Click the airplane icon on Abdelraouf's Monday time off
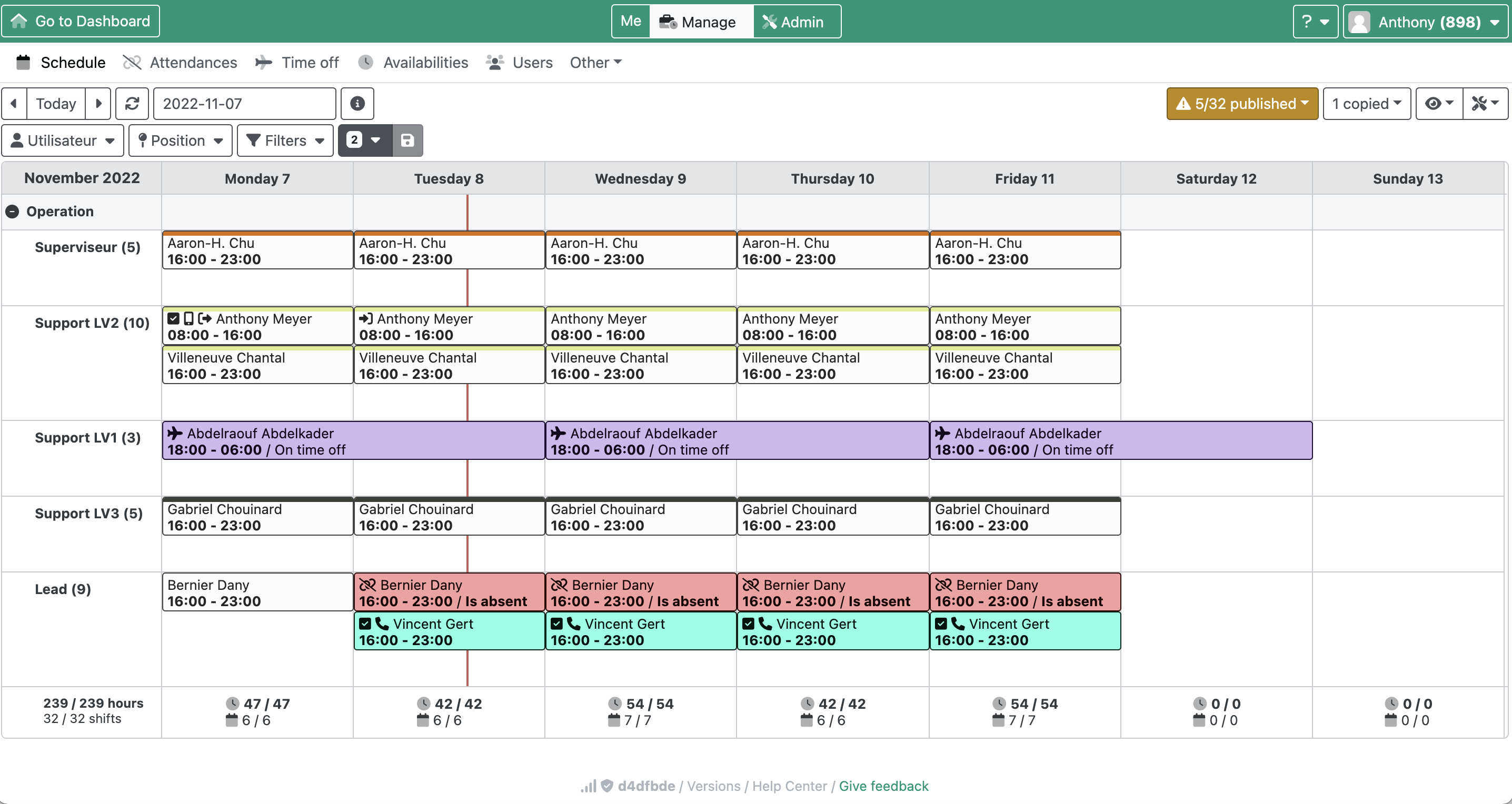This screenshot has width=1512, height=804. pyautogui.click(x=174, y=434)
